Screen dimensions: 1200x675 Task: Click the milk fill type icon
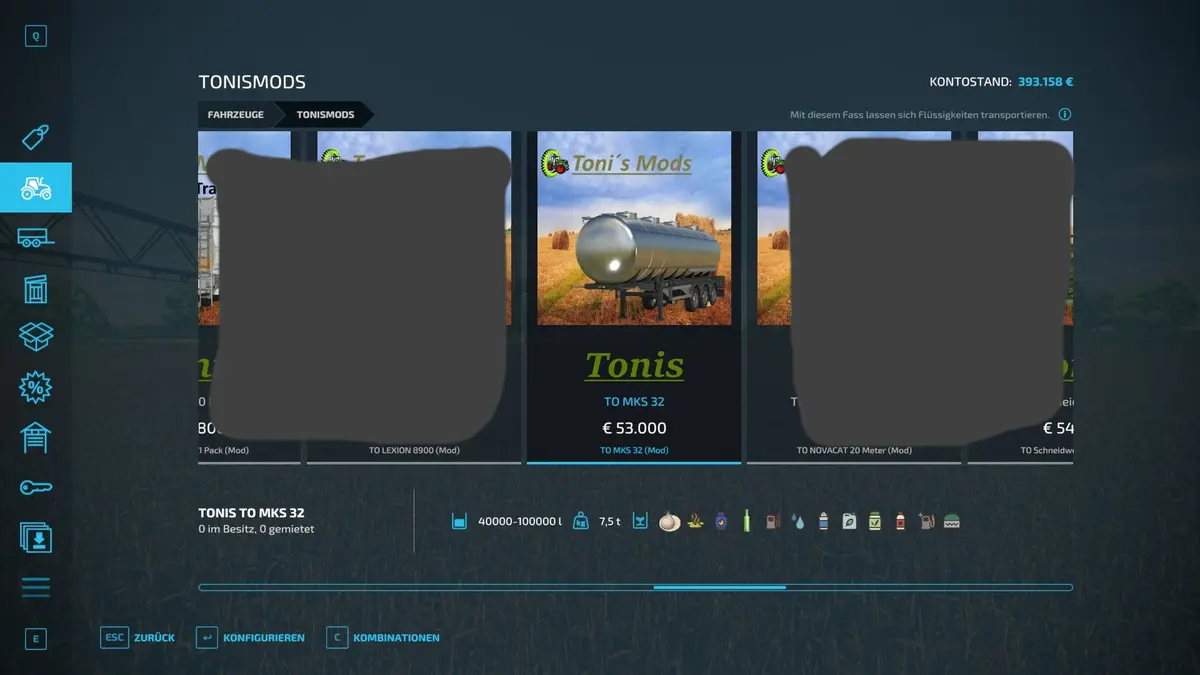pos(669,521)
